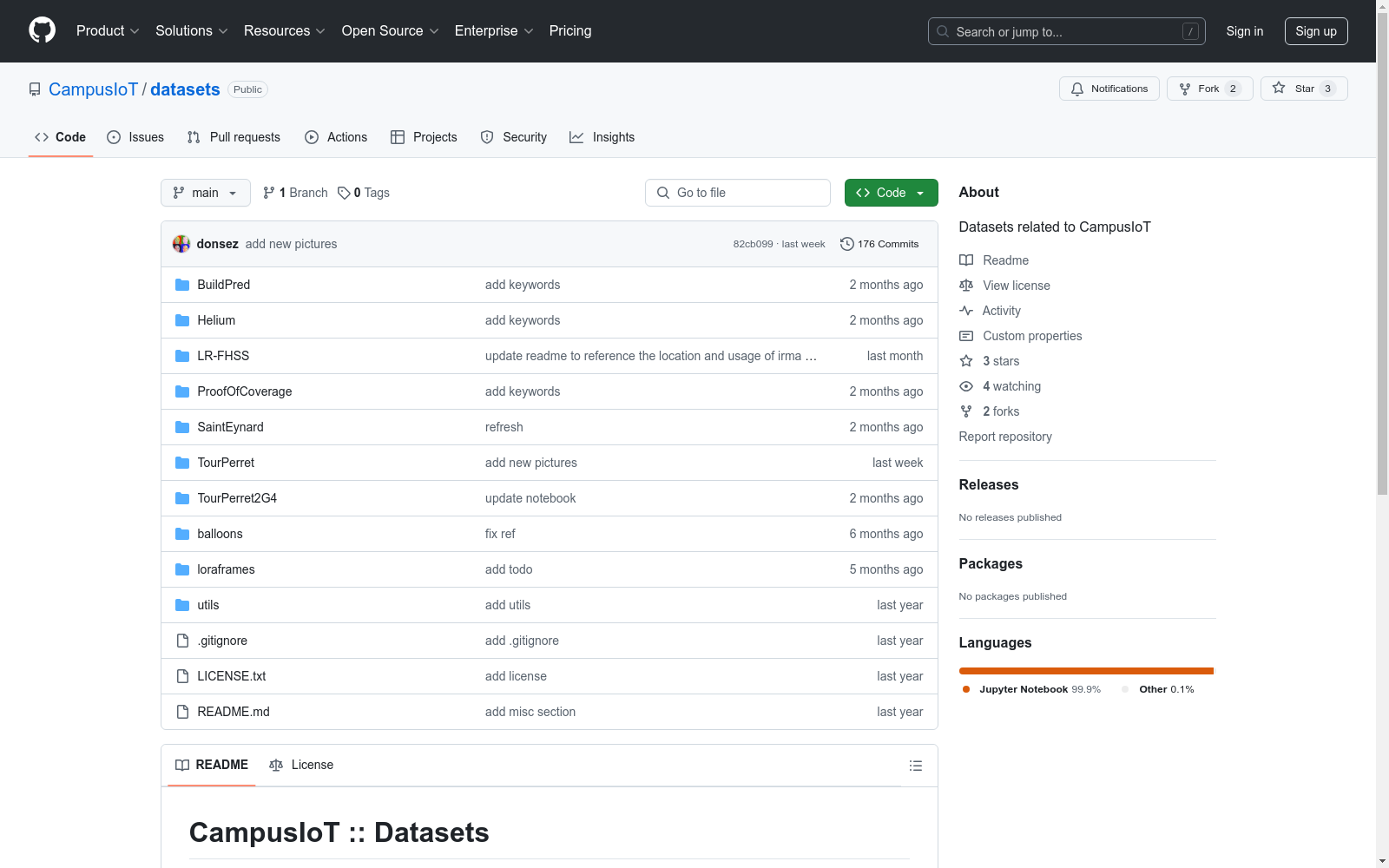Switch to the Issues tab
The image size is (1389, 868).
135,137
